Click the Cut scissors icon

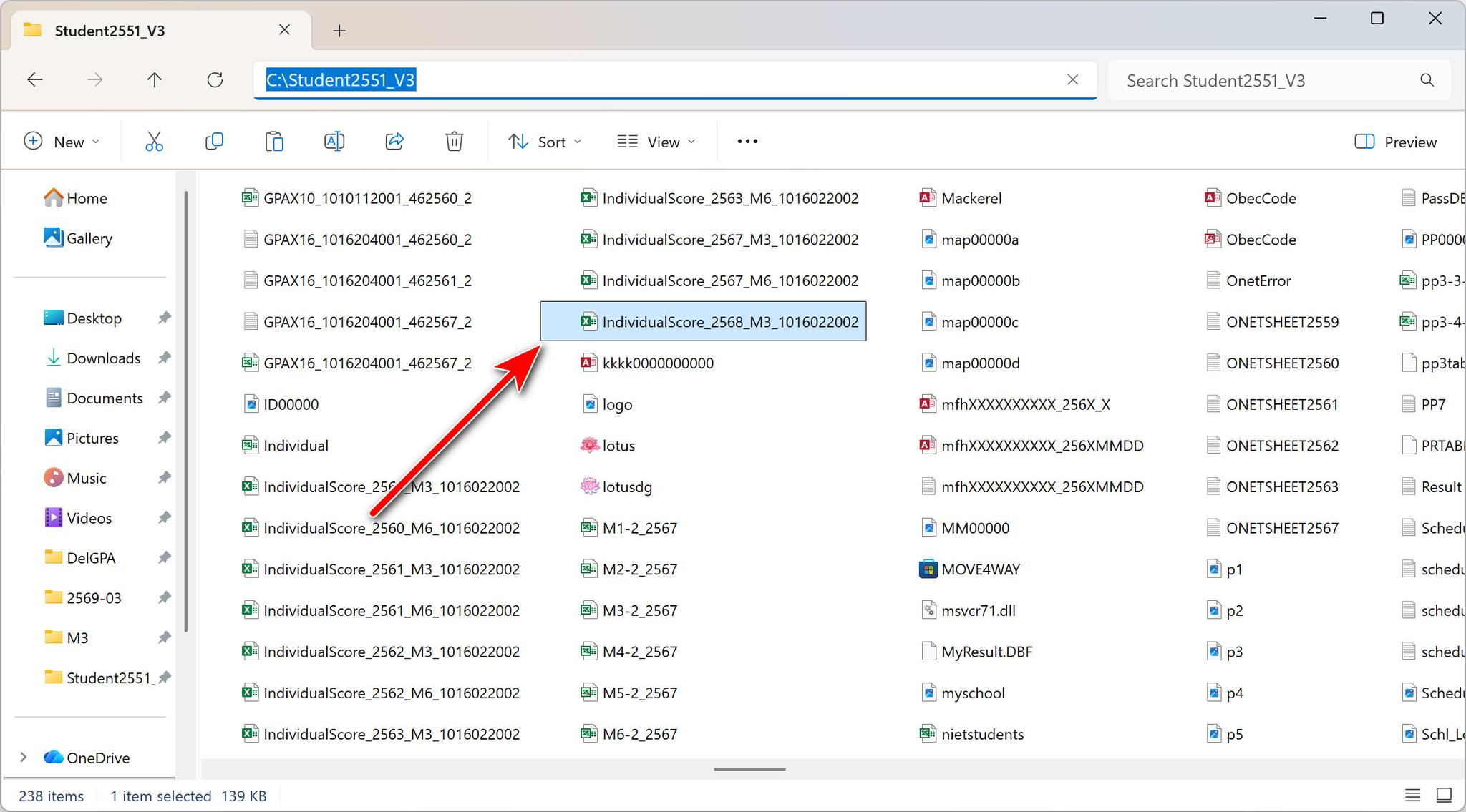coord(154,142)
